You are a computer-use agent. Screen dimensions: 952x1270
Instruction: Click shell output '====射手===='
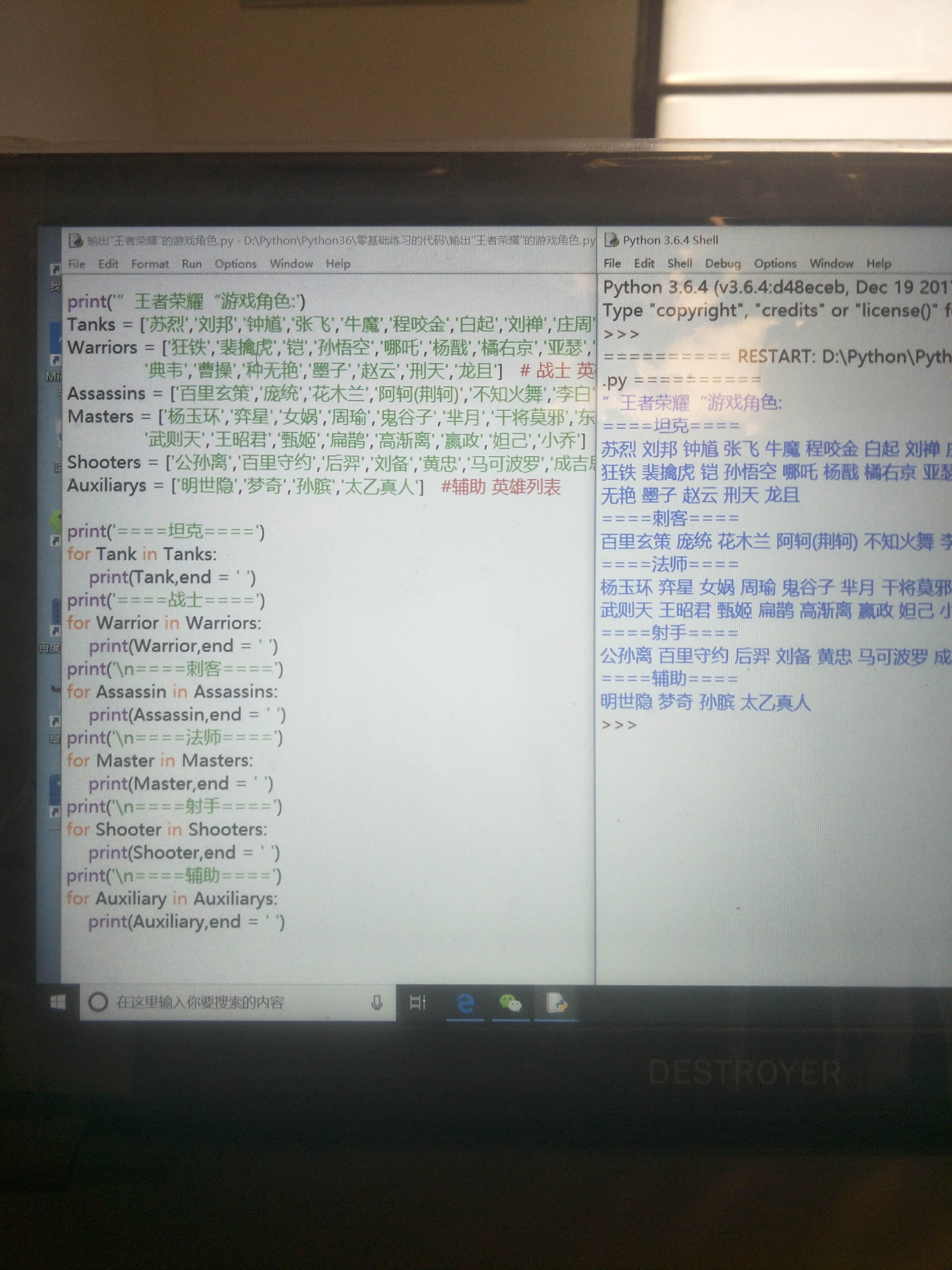670,633
